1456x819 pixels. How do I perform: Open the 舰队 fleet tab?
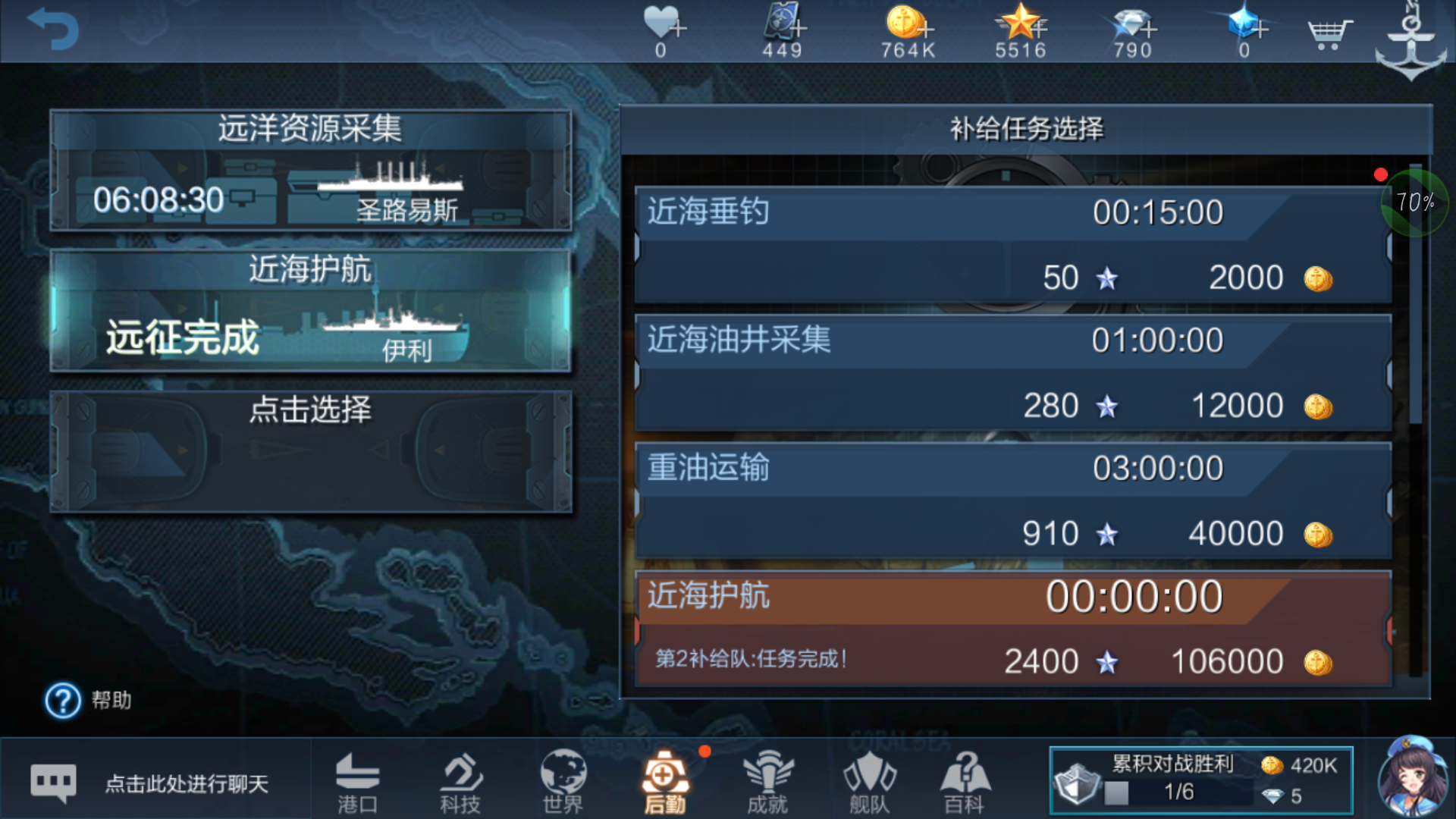click(x=870, y=783)
